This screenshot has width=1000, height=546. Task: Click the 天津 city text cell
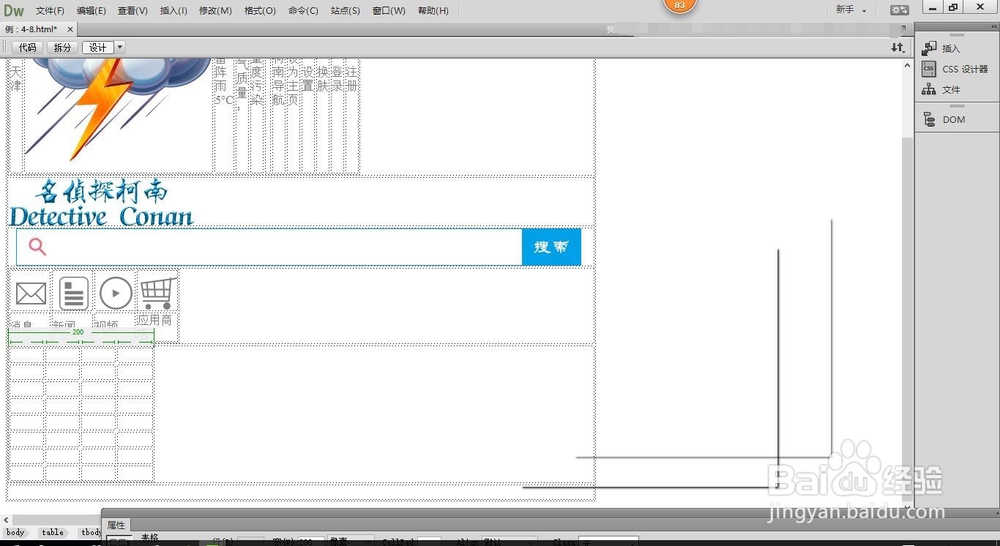pos(16,78)
